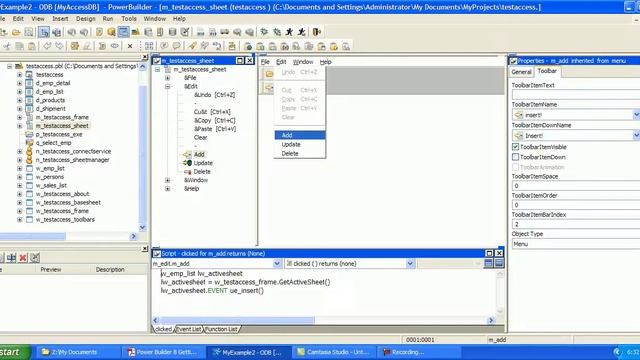The width and height of the screenshot is (640, 360).
Task: Toggle the Clip window toolbar icon
Action: point(123,32)
